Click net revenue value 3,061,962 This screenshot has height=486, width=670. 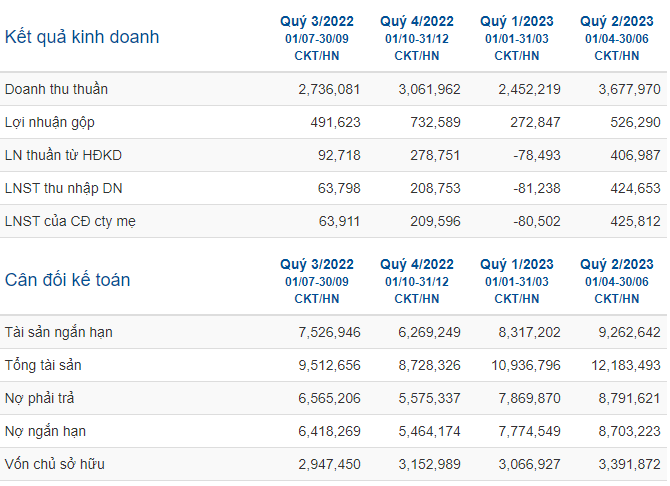[x=429, y=89]
